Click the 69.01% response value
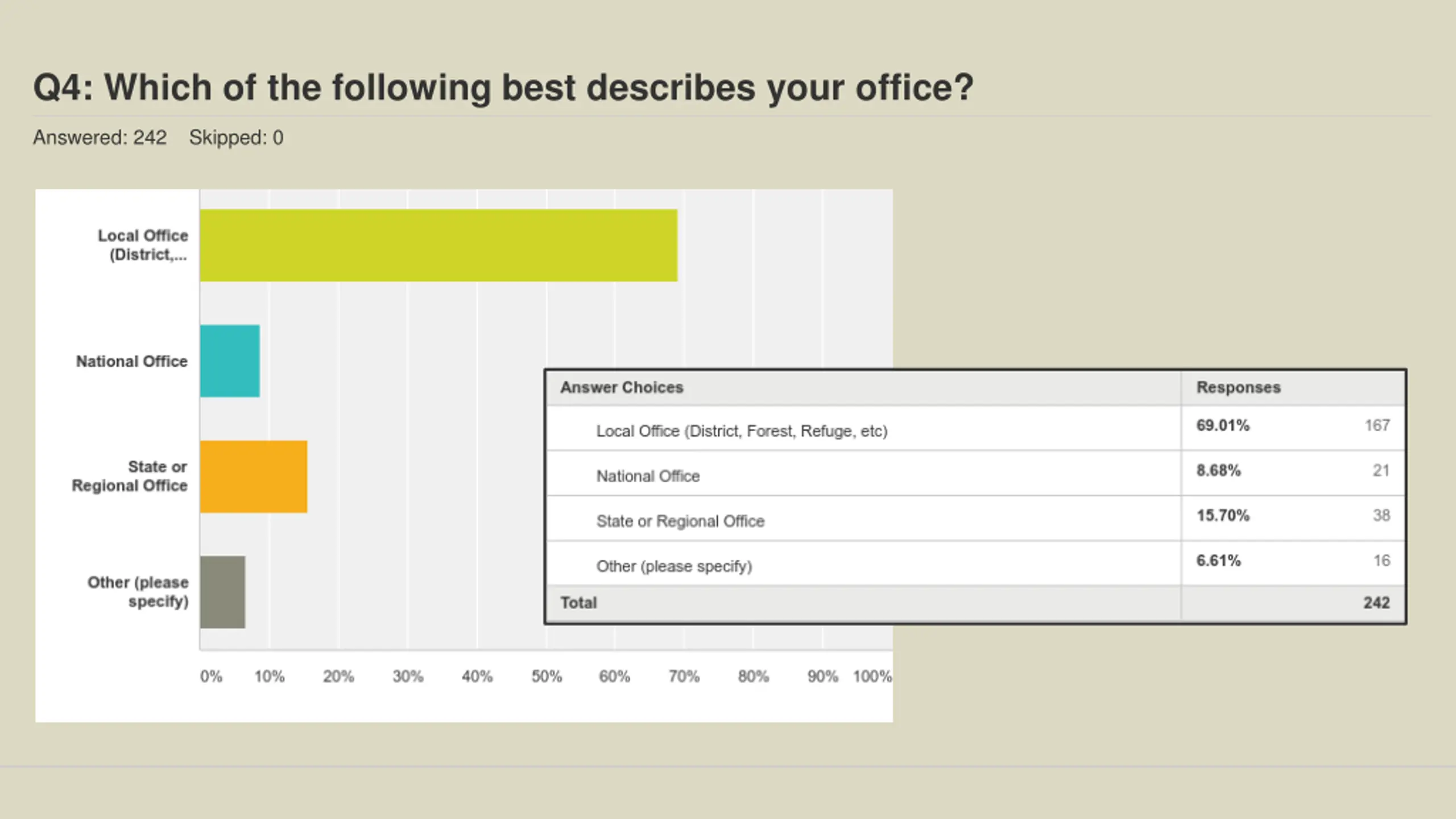1456x819 pixels. (1223, 425)
